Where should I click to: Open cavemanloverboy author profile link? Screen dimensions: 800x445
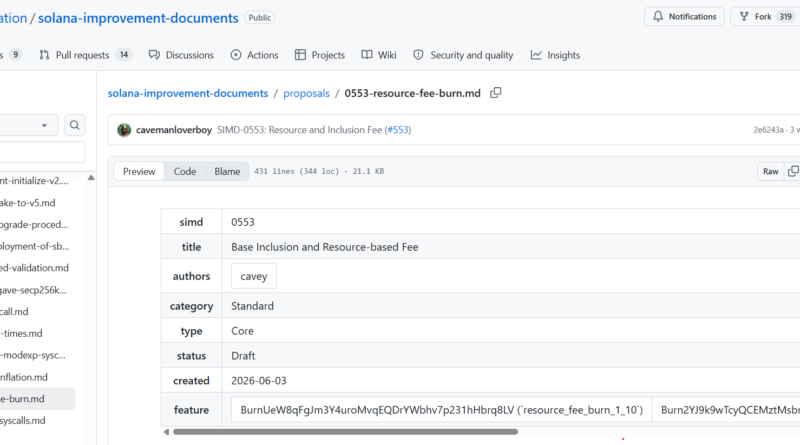(x=173, y=130)
